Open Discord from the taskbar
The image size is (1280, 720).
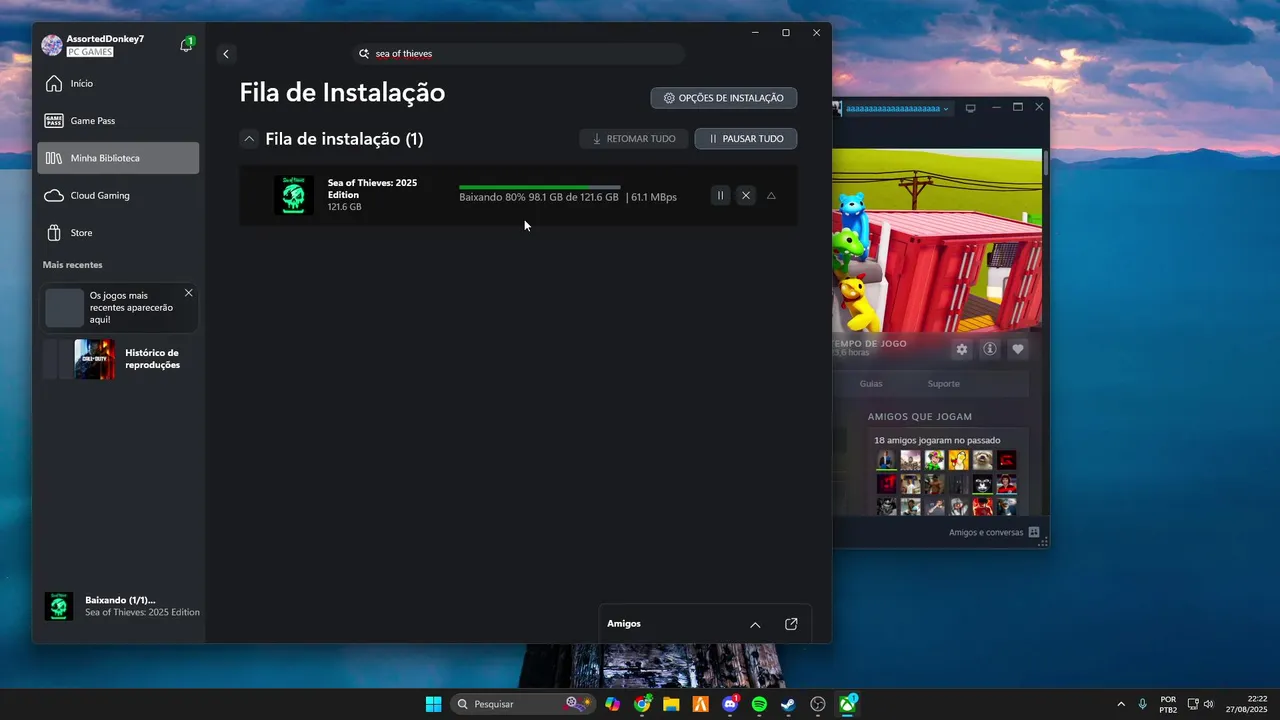(x=730, y=704)
